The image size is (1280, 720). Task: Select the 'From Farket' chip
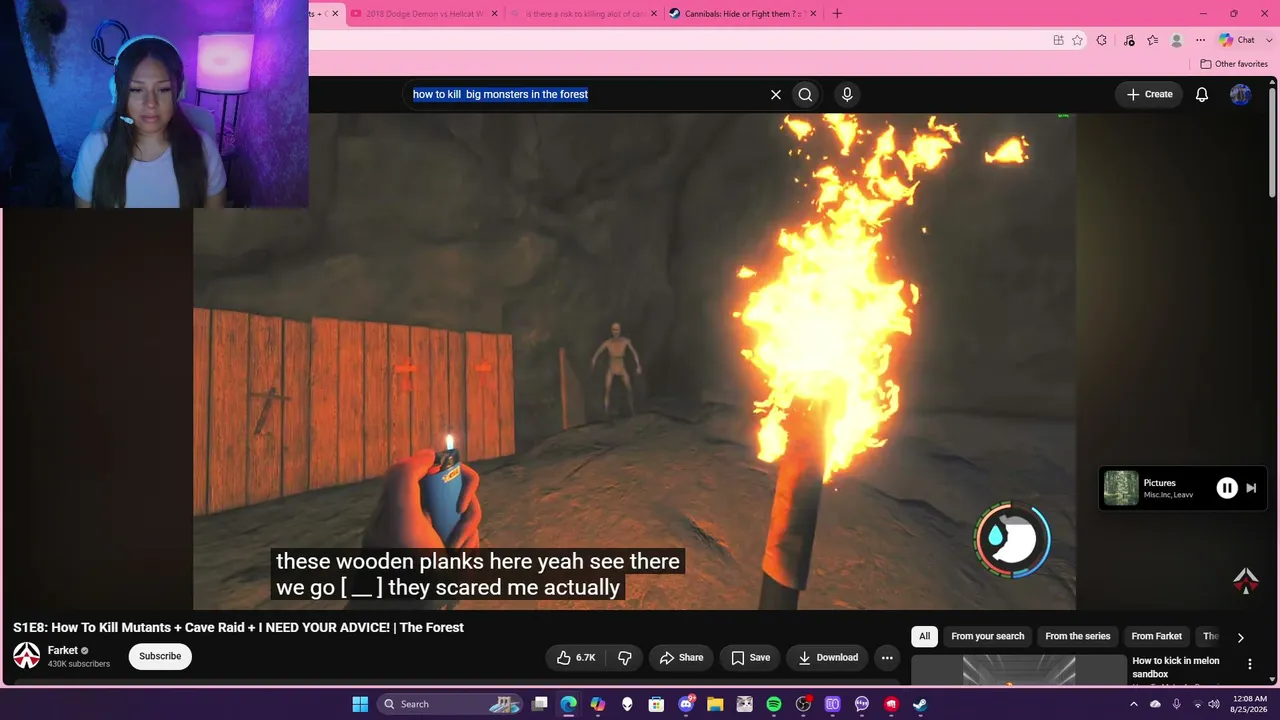pos(1157,636)
